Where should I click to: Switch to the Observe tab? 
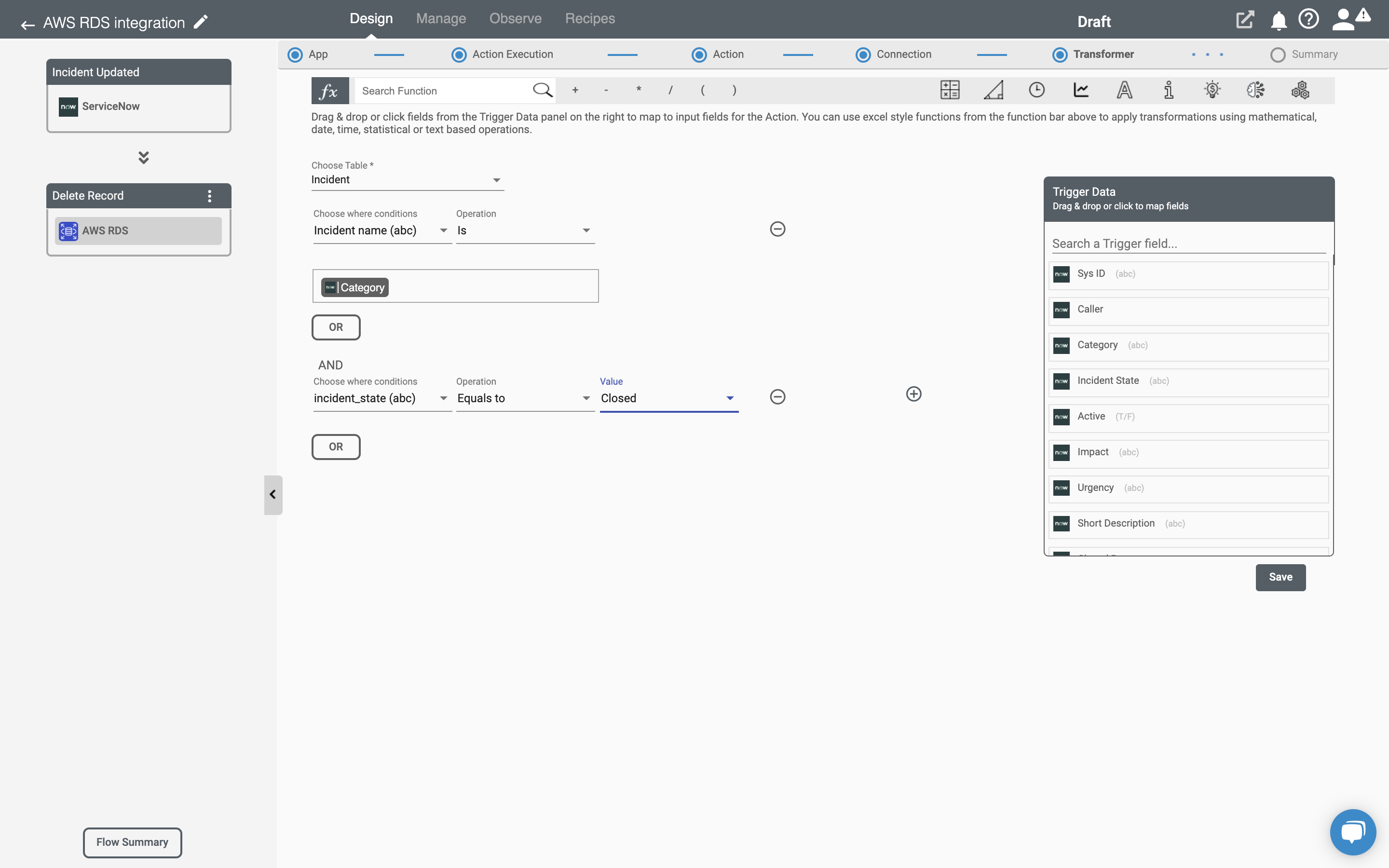tap(515, 19)
